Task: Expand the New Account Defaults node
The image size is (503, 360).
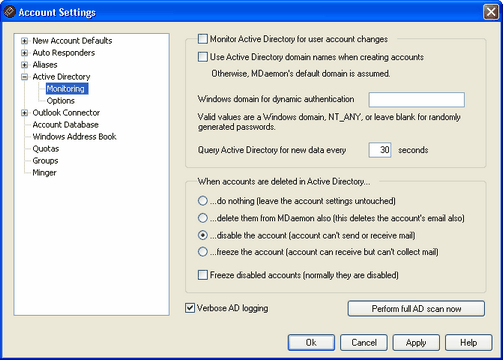Action: (x=24, y=41)
